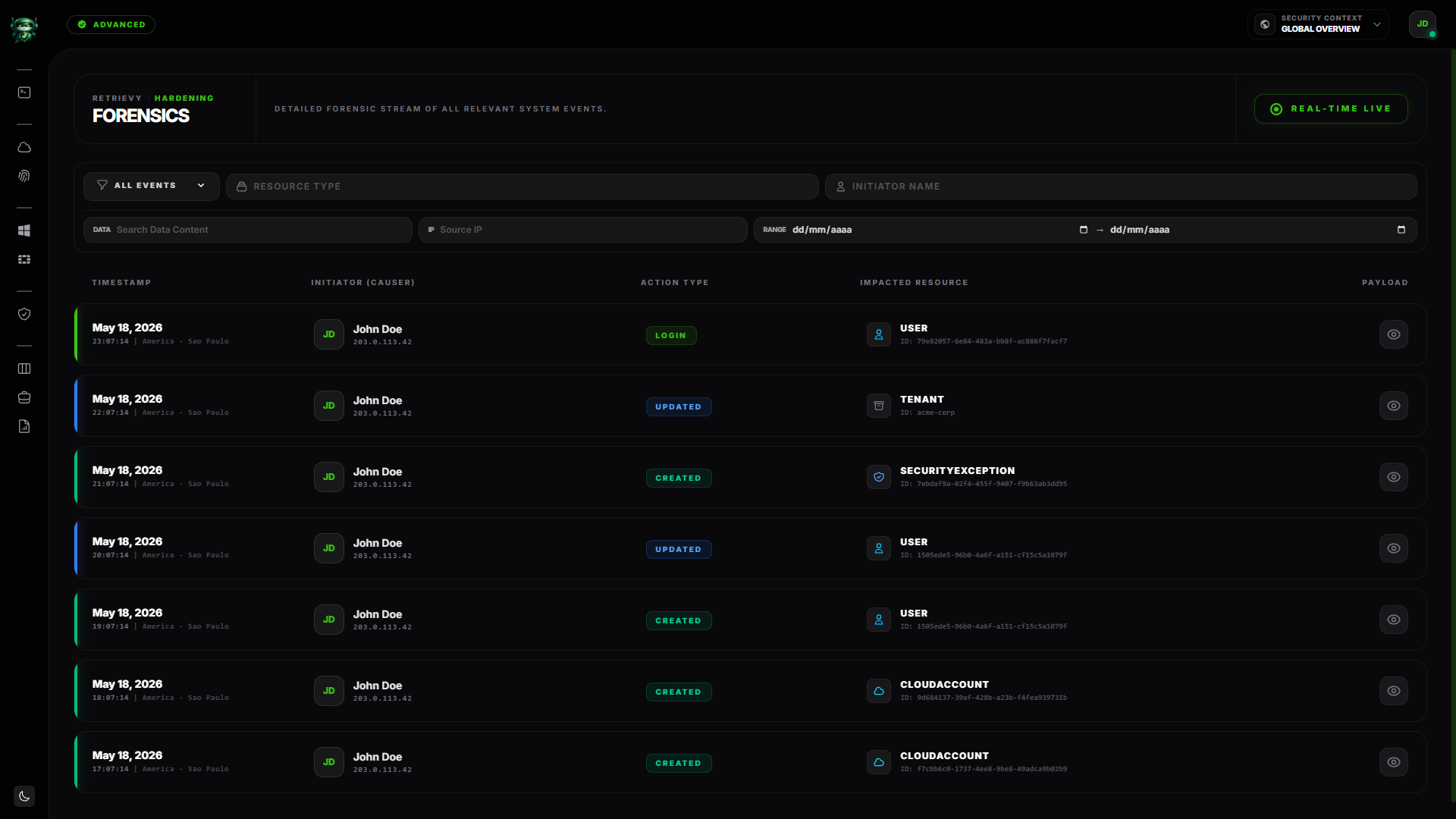This screenshot has width=1456, height=819.
Task: Open the archive box sidebar icon
Action: [x=24, y=397]
